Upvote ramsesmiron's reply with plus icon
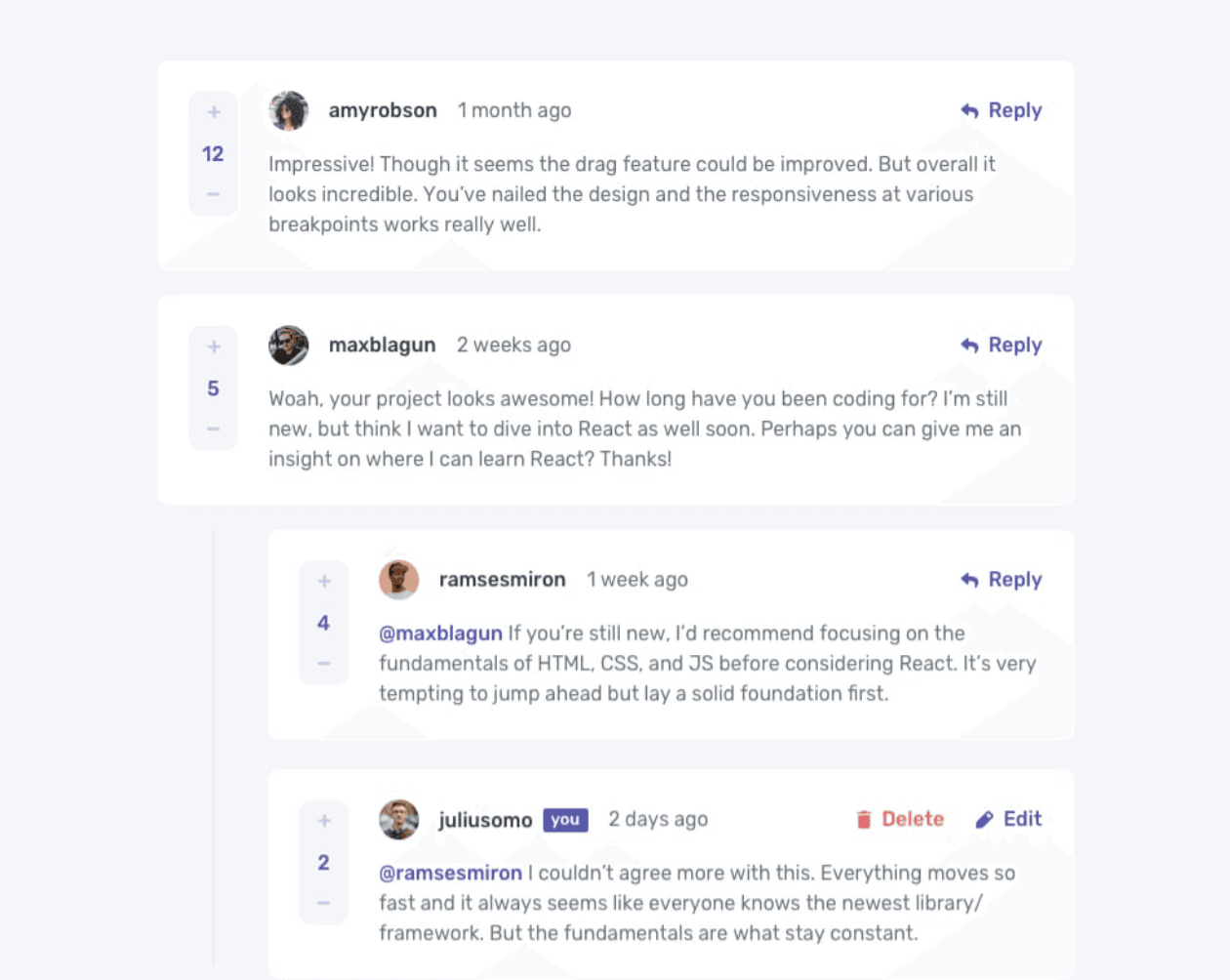1230x980 pixels. coord(324,581)
